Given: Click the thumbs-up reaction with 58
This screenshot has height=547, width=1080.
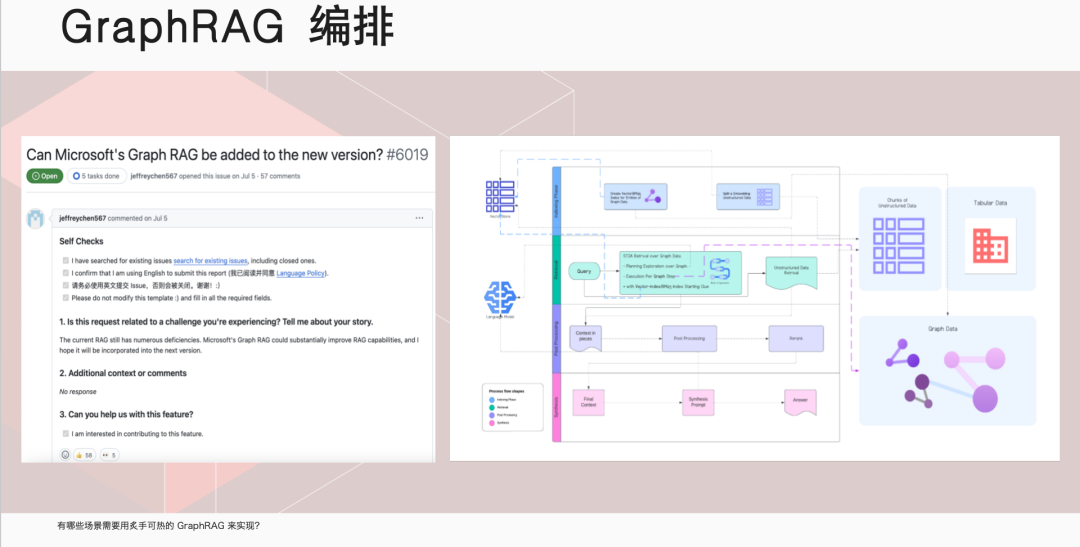Looking at the screenshot, I should pyautogui.click(x=85, y=455).
